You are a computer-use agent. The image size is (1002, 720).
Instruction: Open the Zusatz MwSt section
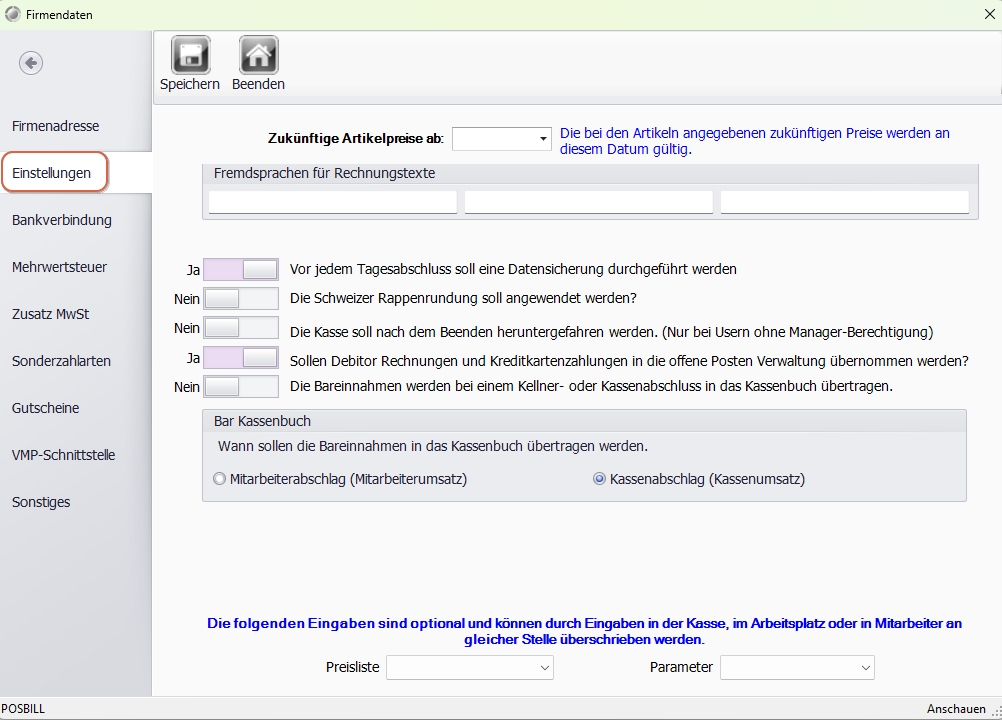[x=50, y=314]
